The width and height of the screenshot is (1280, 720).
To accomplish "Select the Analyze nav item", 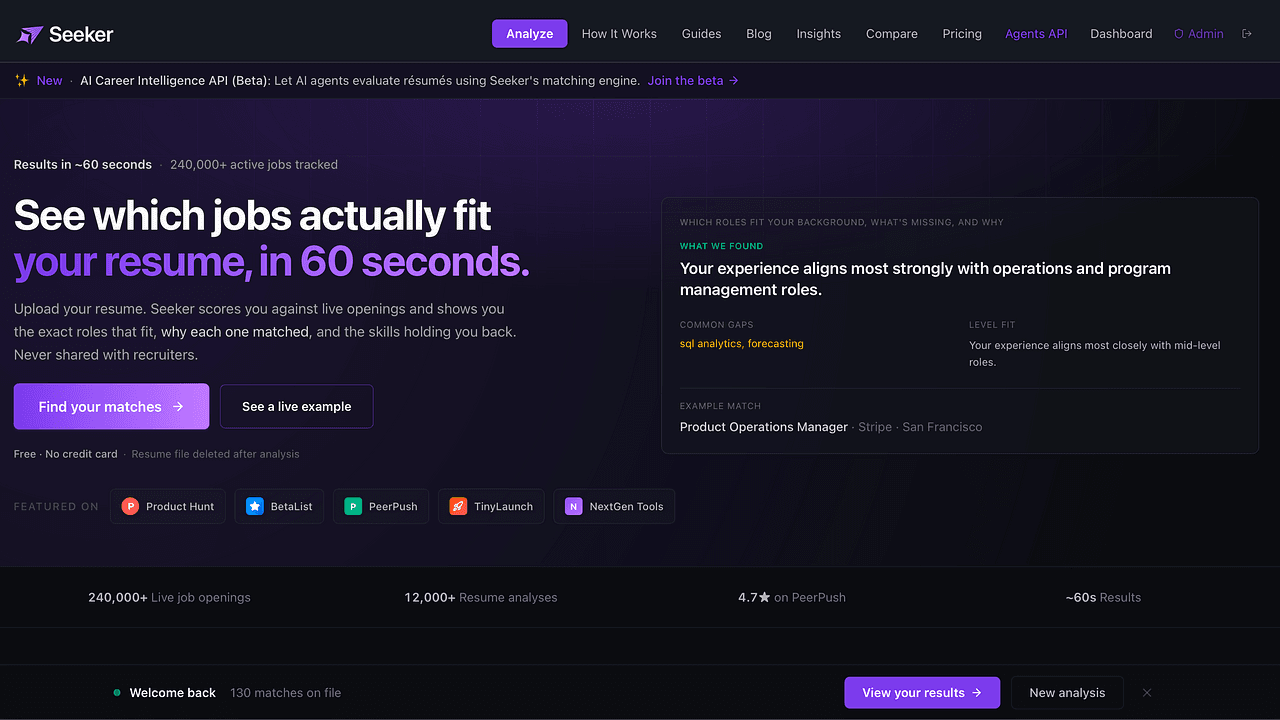I will (530, 34).
